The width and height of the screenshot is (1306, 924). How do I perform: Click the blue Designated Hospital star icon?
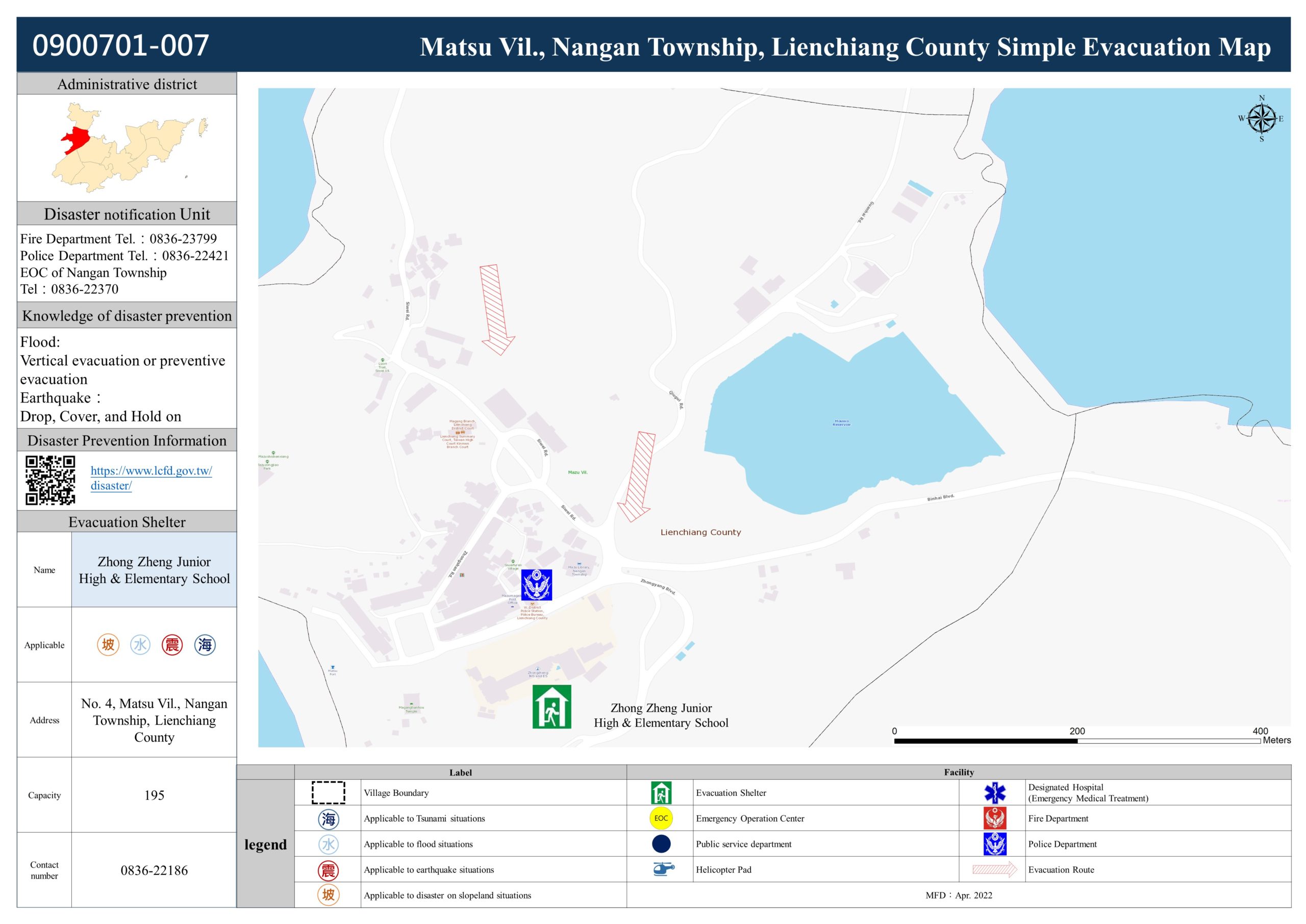pos(994,792)
